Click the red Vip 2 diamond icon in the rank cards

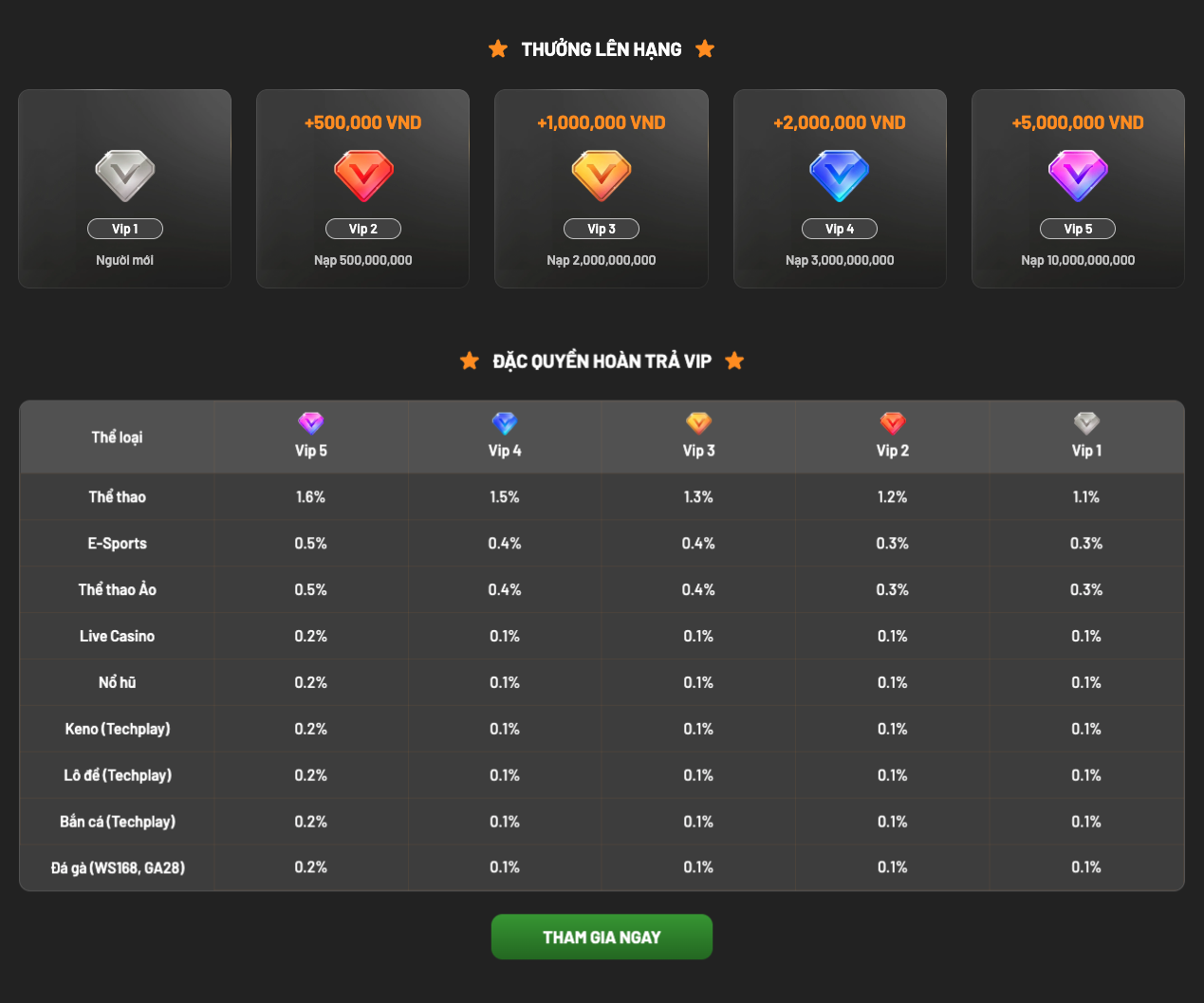coord(363,176)
